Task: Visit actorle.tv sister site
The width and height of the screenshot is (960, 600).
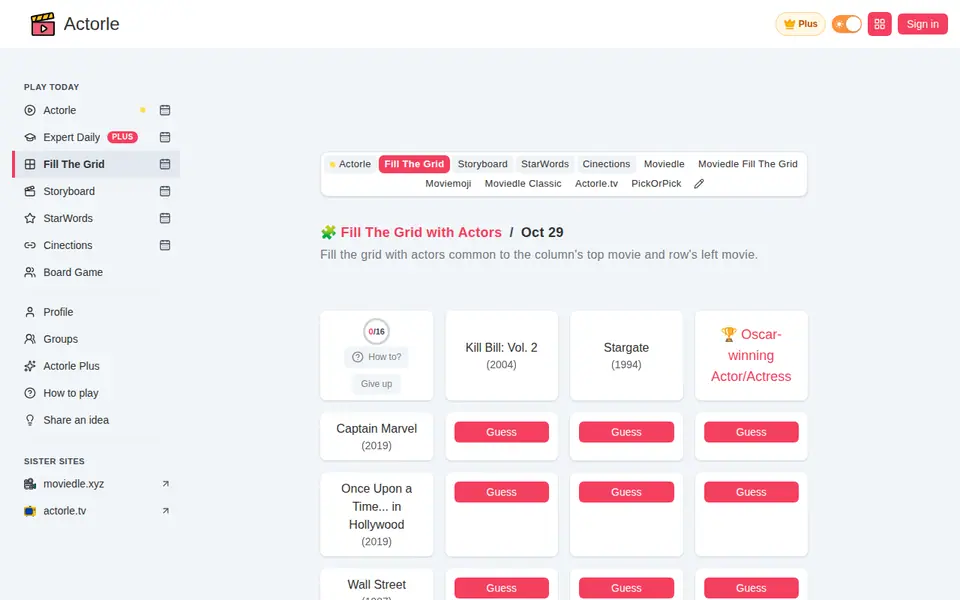Action: point(64,511)
